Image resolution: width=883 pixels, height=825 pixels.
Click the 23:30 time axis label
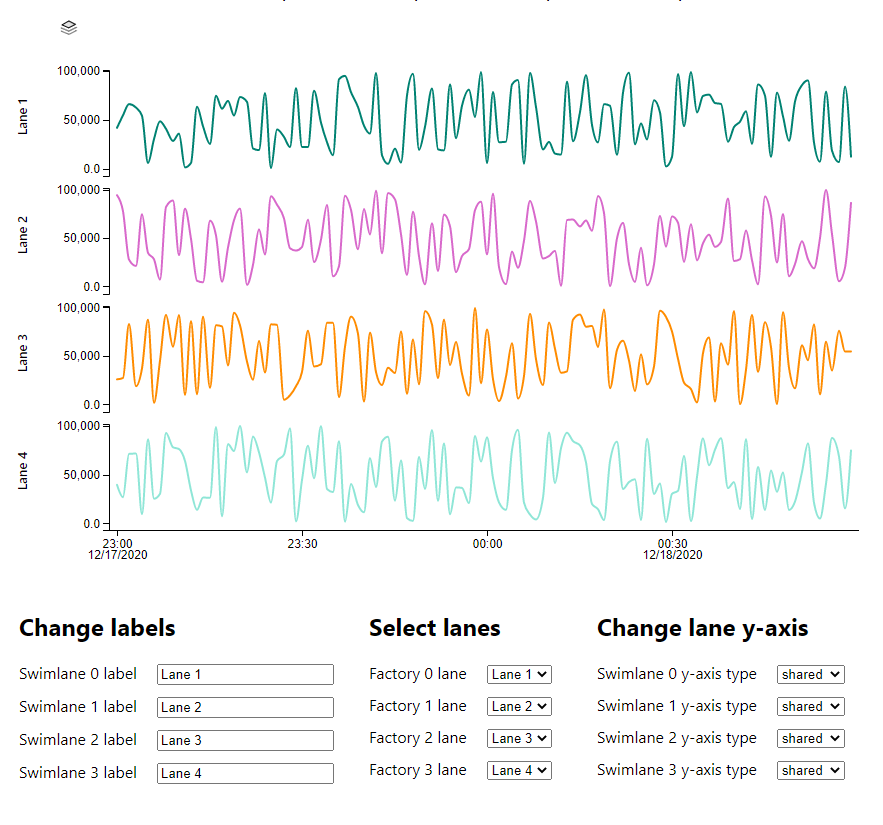click(x=302, y=544)
